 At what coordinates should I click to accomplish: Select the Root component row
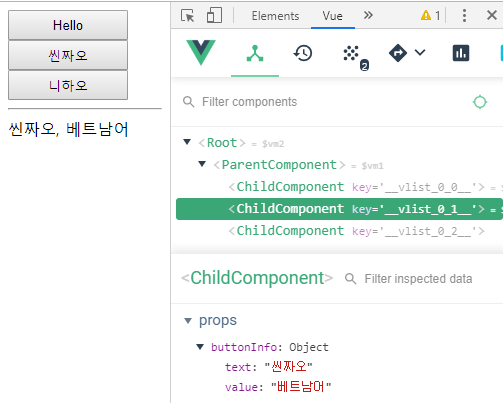coord(339,143)
